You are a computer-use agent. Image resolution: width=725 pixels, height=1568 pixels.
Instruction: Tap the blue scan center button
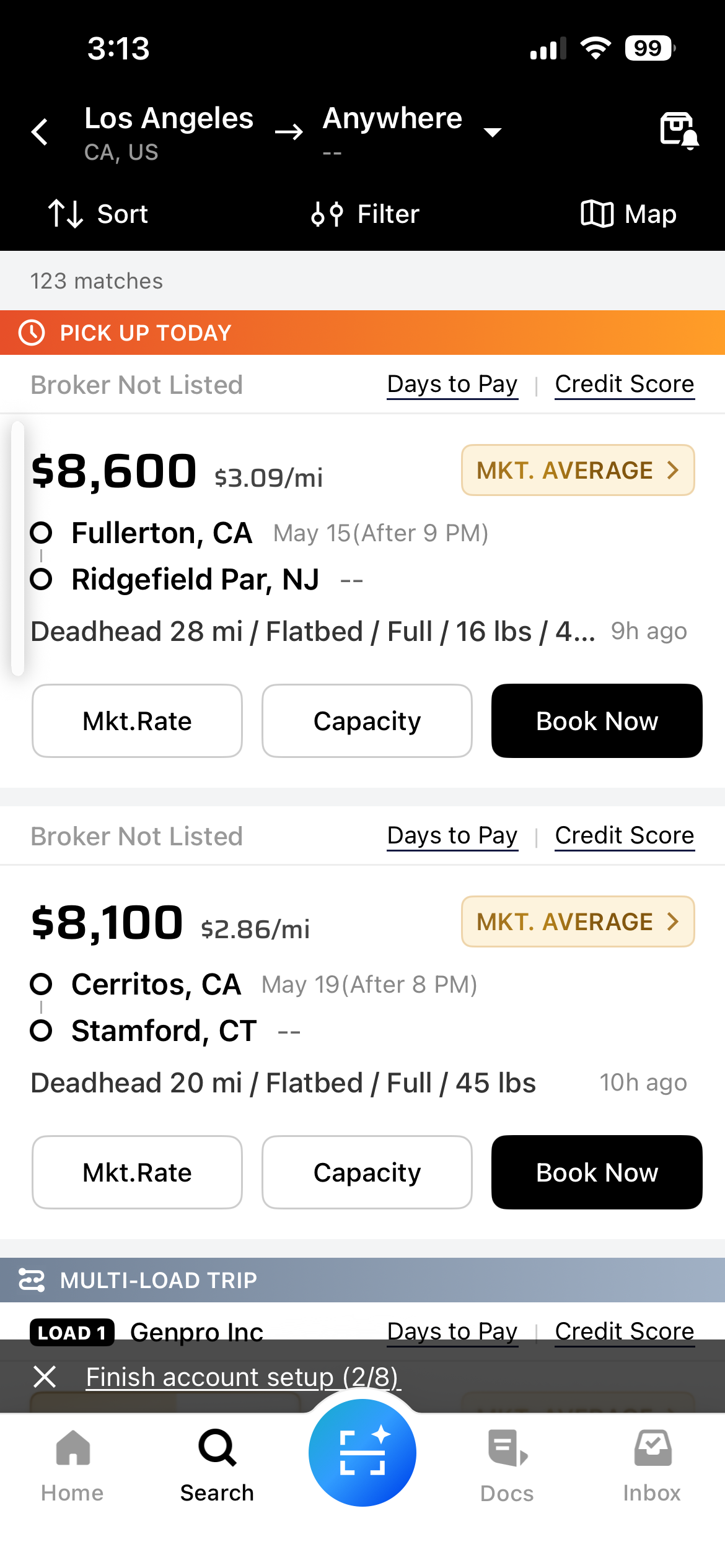(x=362, y=1453)
